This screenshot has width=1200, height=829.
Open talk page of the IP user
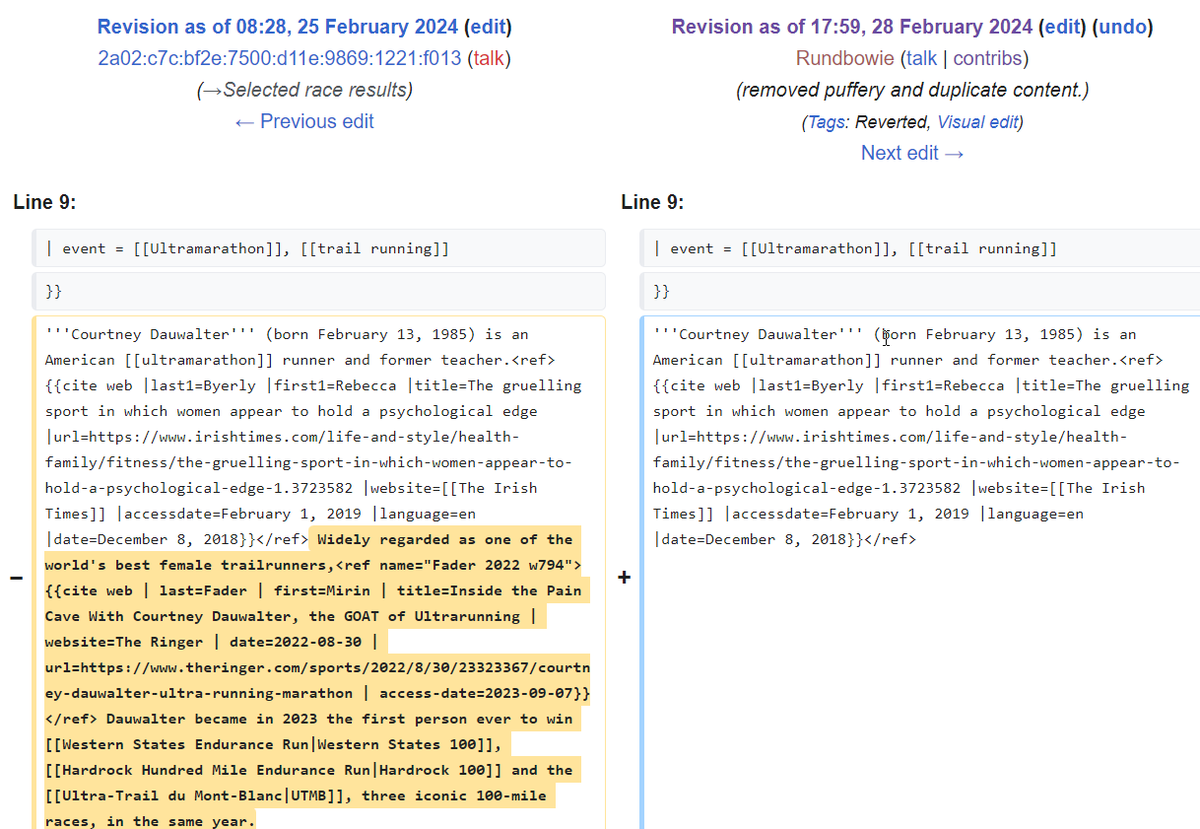coord(489,58)
